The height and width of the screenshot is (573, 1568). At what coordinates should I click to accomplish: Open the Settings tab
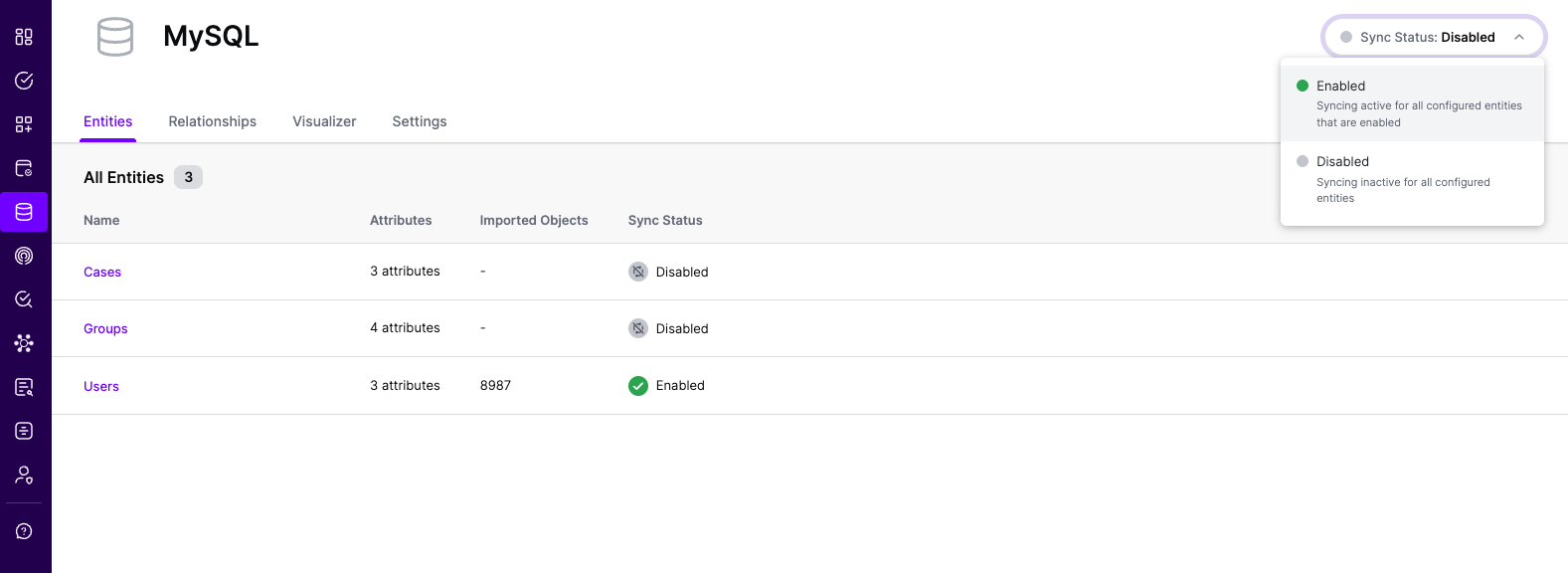point(420,121)
